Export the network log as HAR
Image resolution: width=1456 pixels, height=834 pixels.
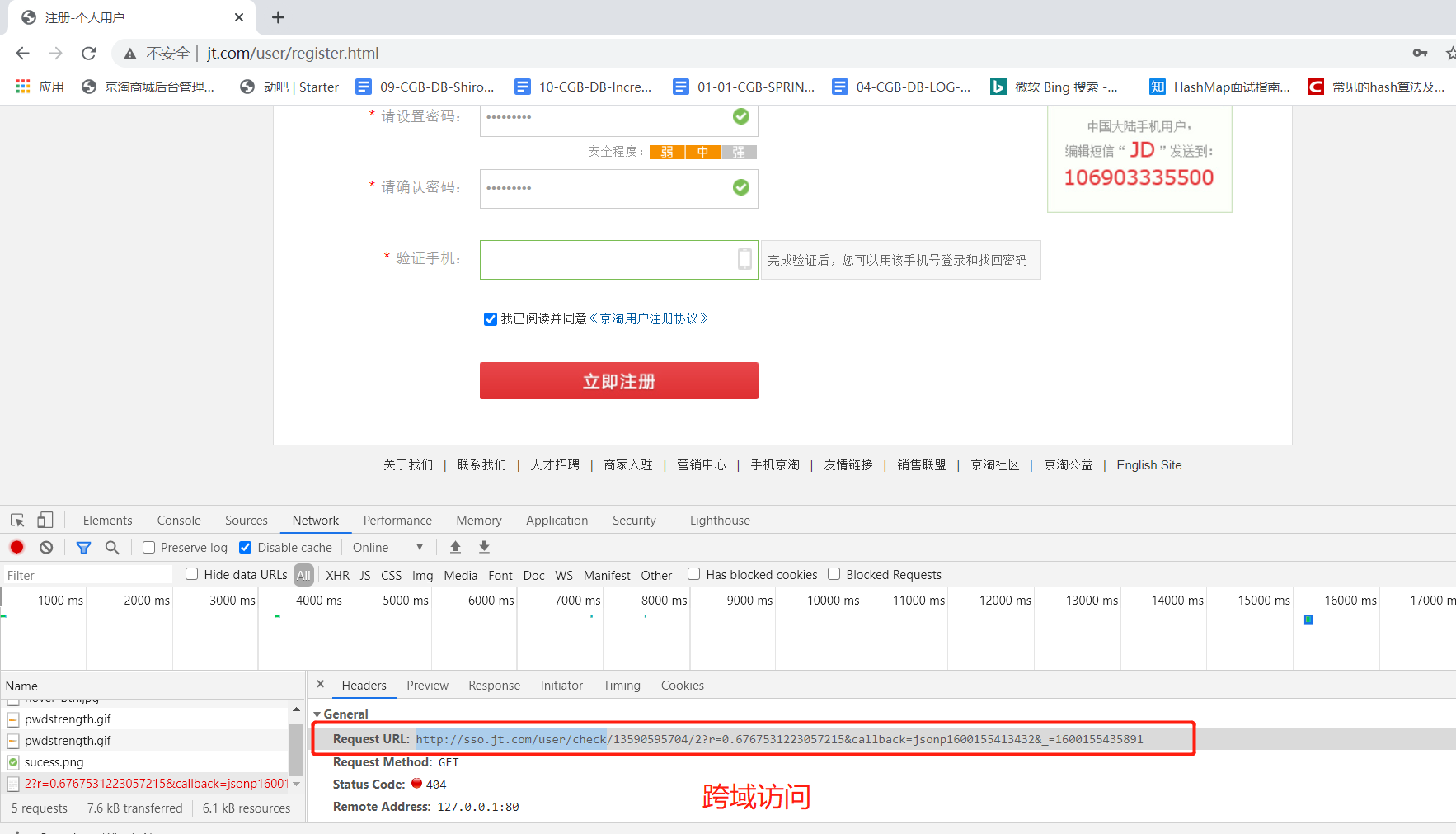(x=484, y=547)
